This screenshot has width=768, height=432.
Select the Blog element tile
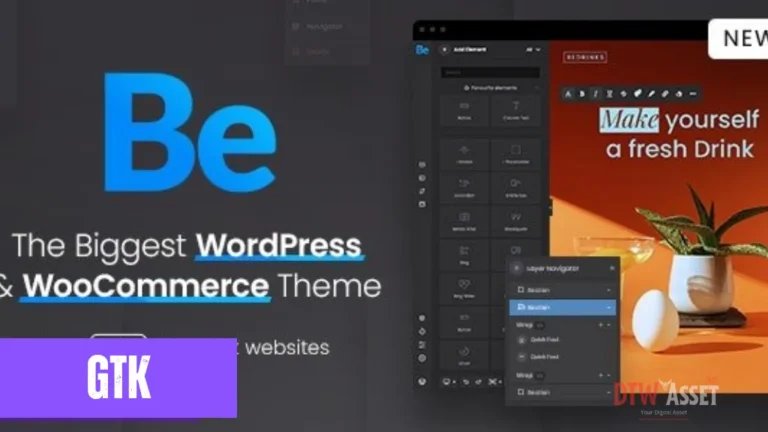point(464,255)
